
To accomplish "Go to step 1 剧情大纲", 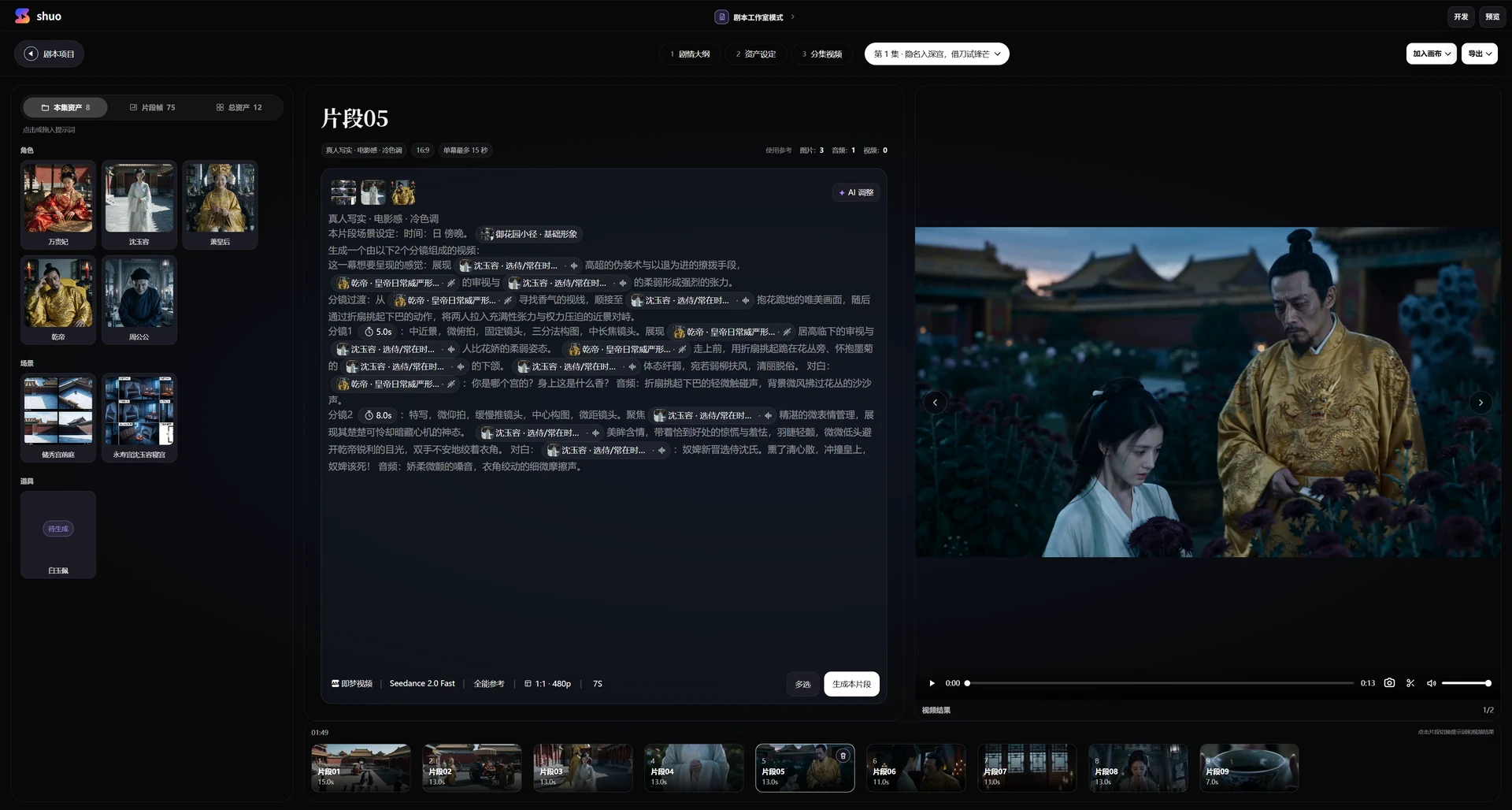I will click(690, 54).
